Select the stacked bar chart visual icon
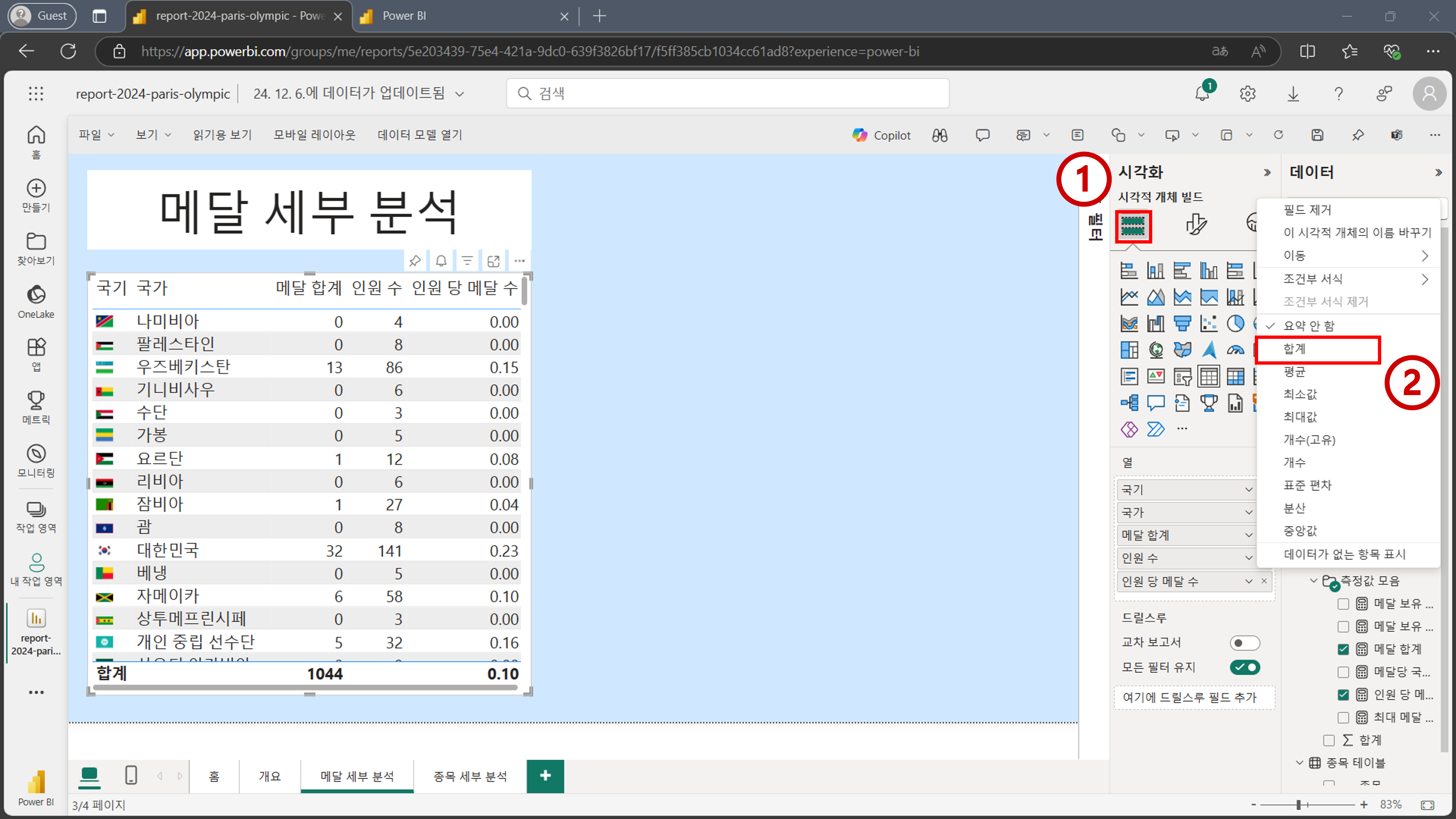This screenshot has width=1456, height=819. click(1129, 271)
